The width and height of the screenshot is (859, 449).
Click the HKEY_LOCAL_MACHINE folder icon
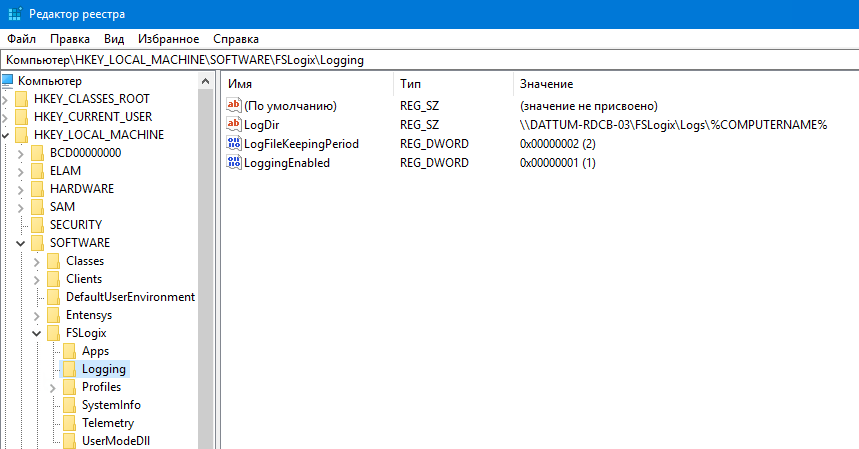tap(21, 135)
